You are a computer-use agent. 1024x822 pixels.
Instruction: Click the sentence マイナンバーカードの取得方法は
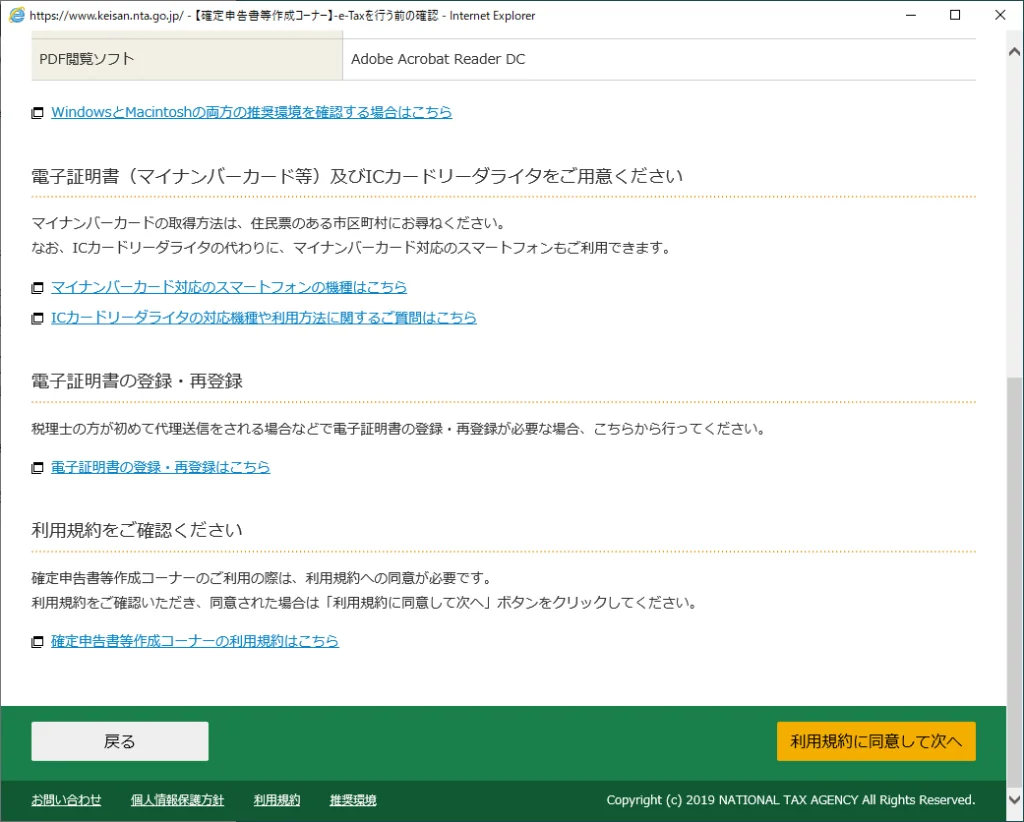[x=268, y=223]
